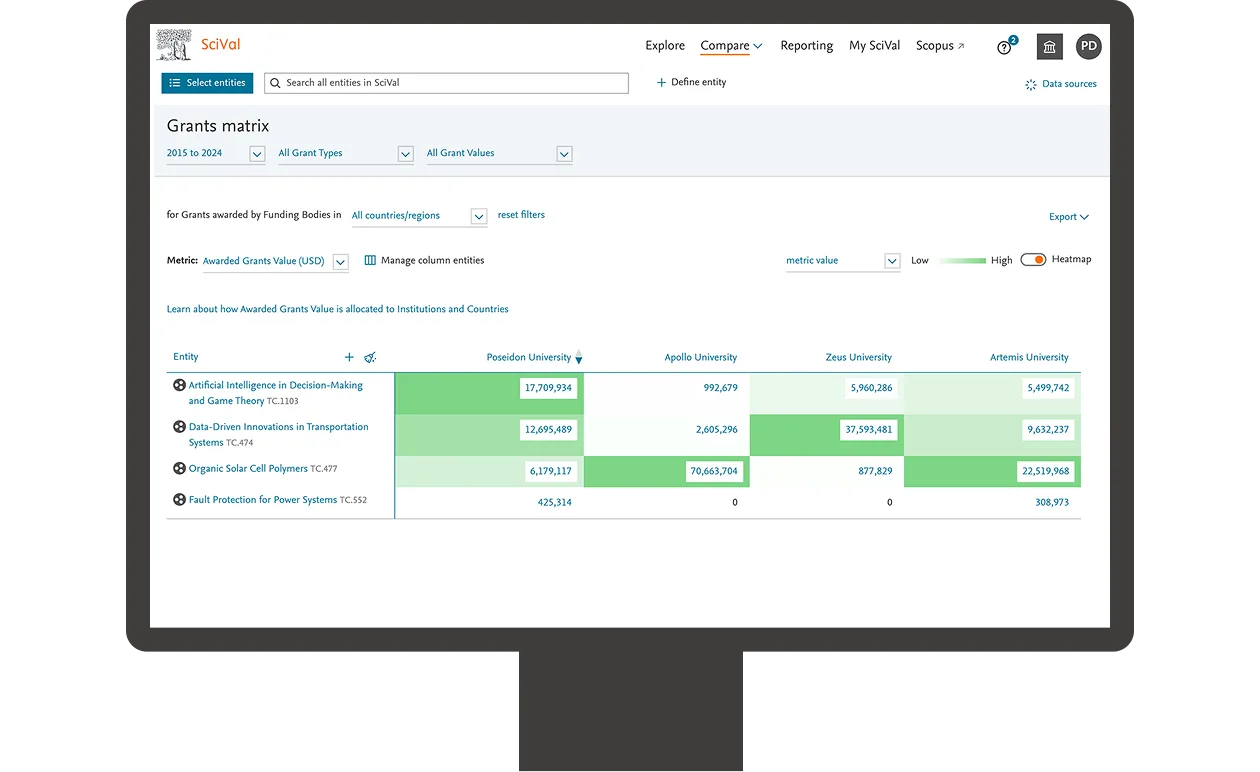Click the green Low-High heatmap gradient legend
Image resolution: width=1260 pixels, height=772 pixels.
[x=962, y=259]
